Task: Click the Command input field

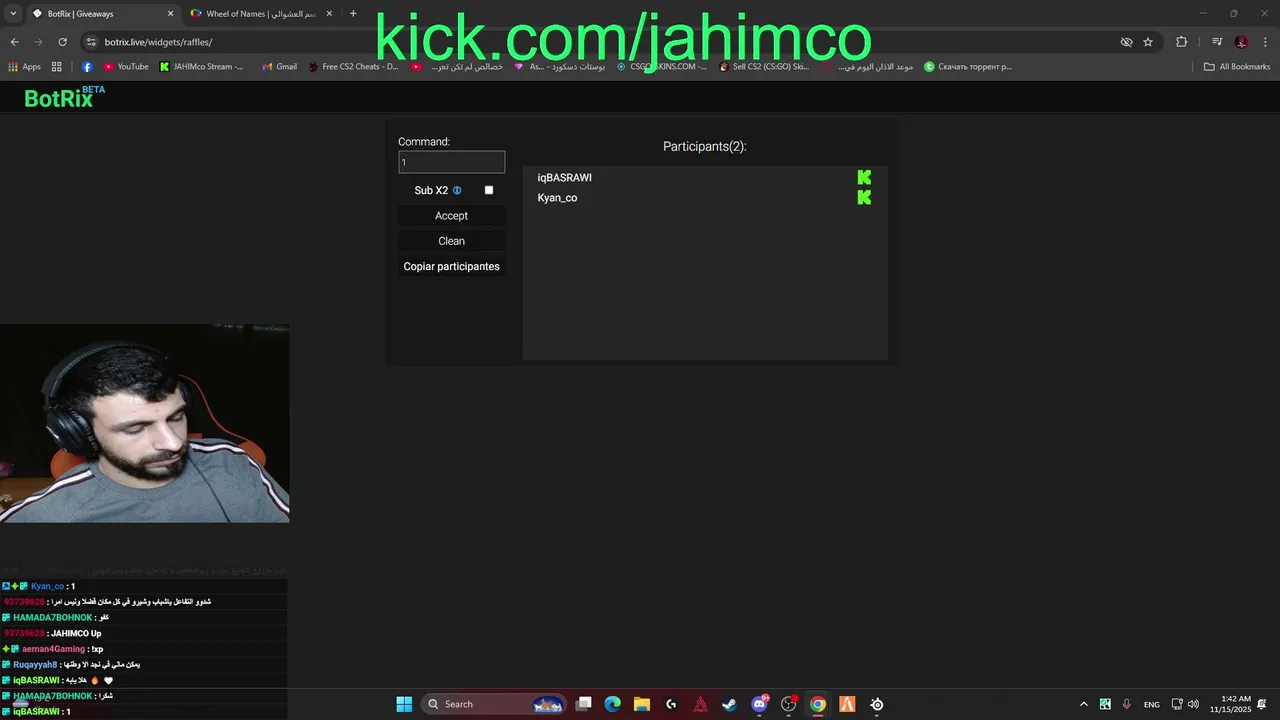Action: click(x=451, y=162)
